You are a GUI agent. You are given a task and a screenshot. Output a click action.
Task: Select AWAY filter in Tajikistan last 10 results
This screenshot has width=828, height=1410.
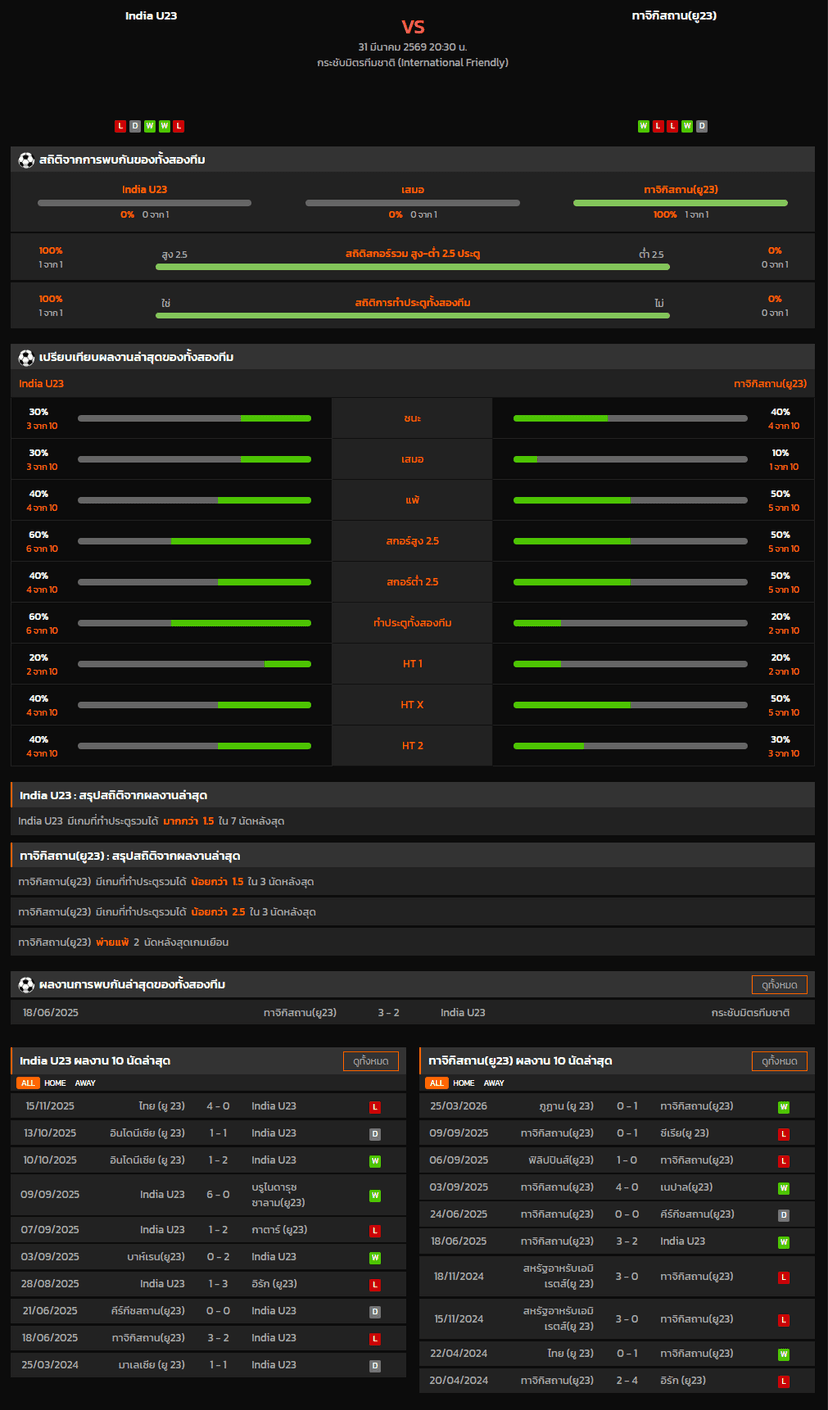[494, 1083]
